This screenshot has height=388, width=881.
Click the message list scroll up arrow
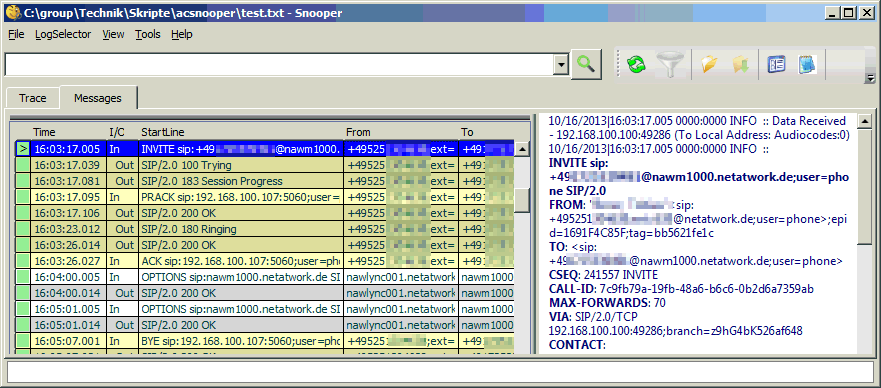[523, 149]
